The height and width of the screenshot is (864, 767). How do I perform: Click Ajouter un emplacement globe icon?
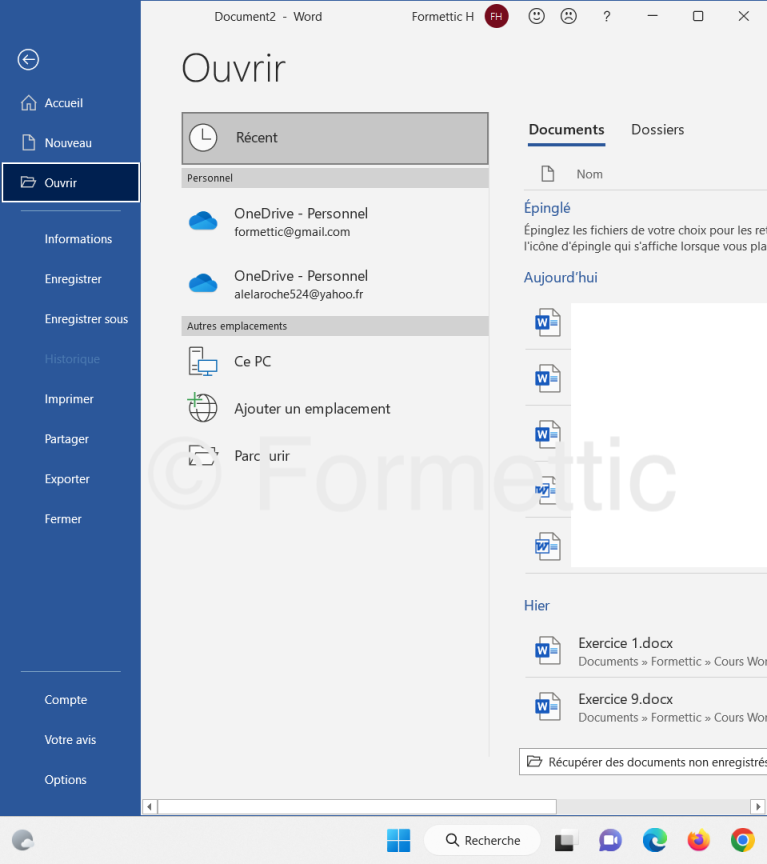pos(203,408)
